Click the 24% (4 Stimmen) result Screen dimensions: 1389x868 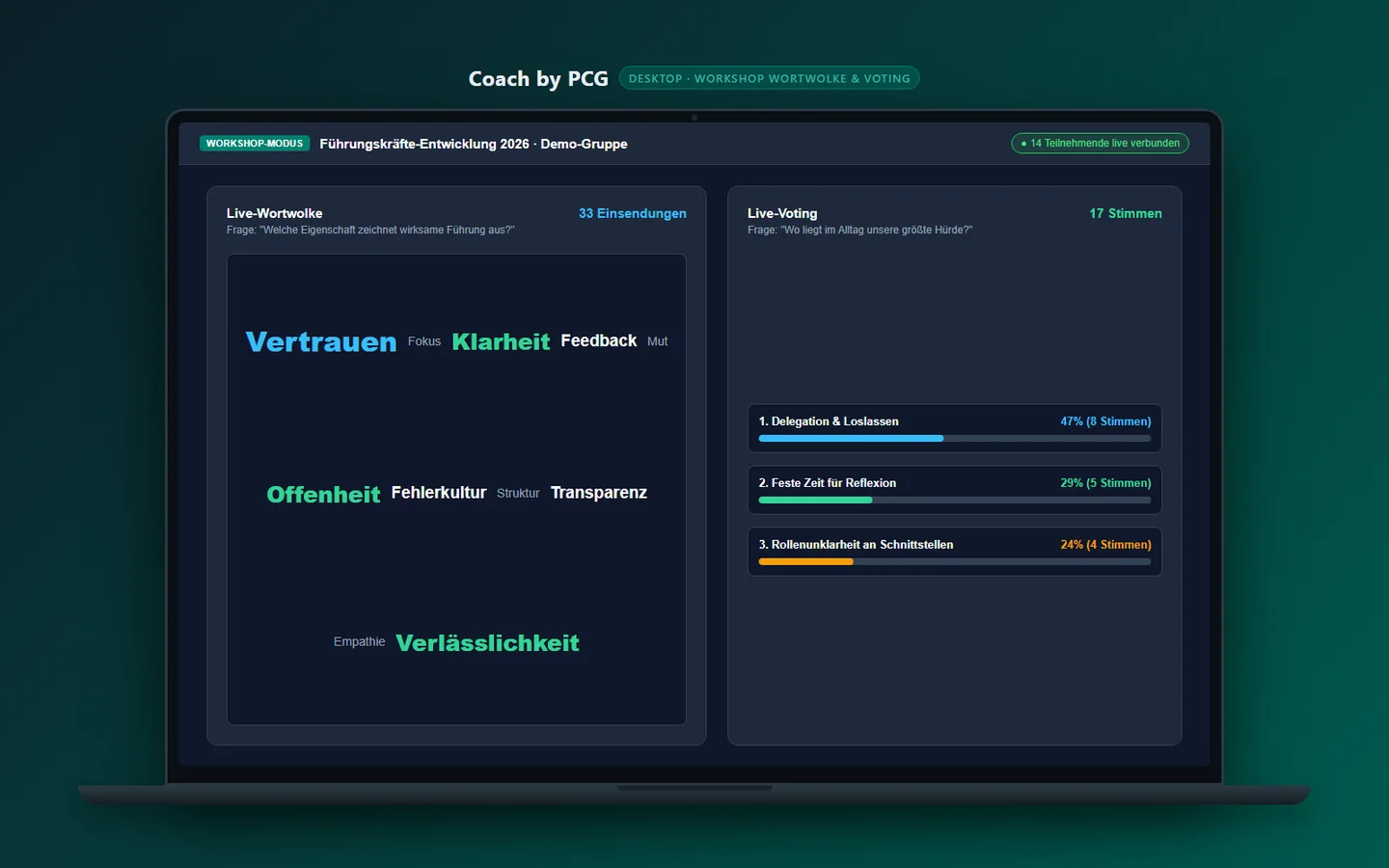tap(1105, 545)
